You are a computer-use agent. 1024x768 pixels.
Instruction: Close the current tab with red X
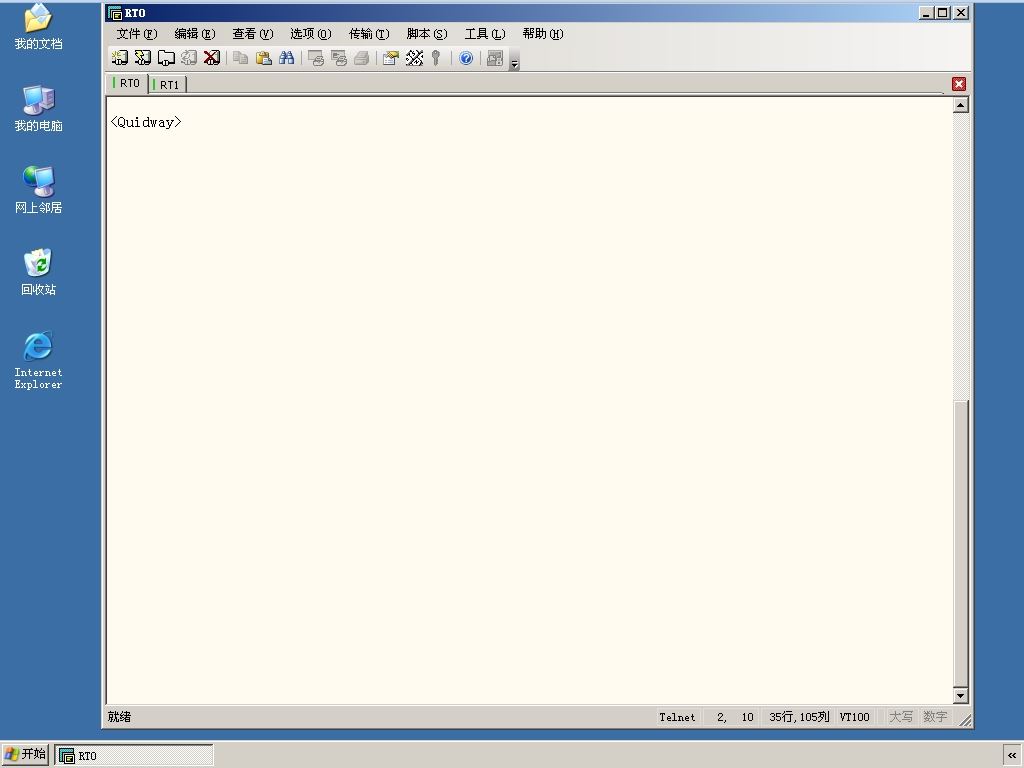(959, 84)
